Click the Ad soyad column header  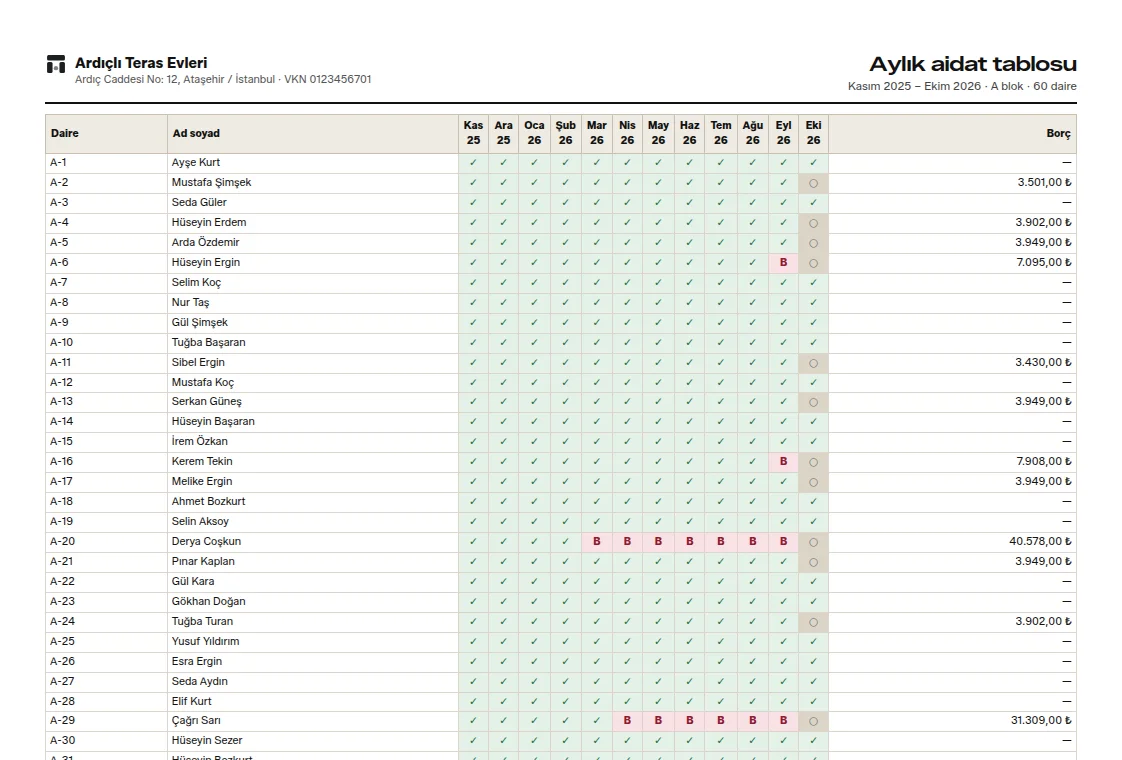pyautogui.click(x=196, y=133)
